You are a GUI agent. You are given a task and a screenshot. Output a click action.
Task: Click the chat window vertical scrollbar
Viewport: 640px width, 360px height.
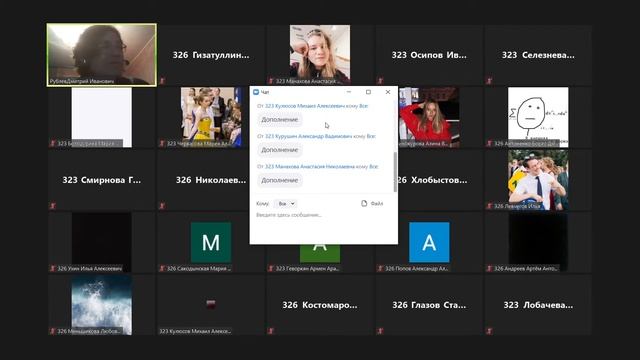tap(395, 171)
